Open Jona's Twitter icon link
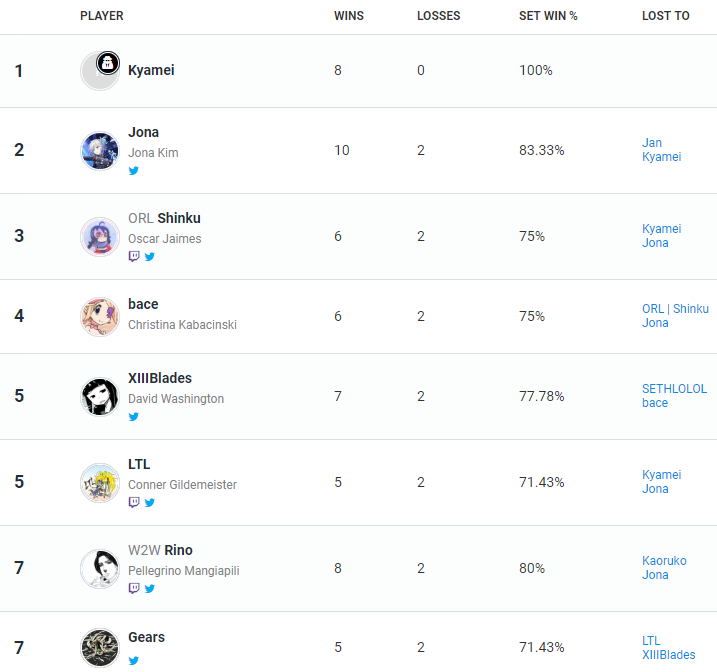The height and width of the screenshot is (672, 717). click(134, 171)
